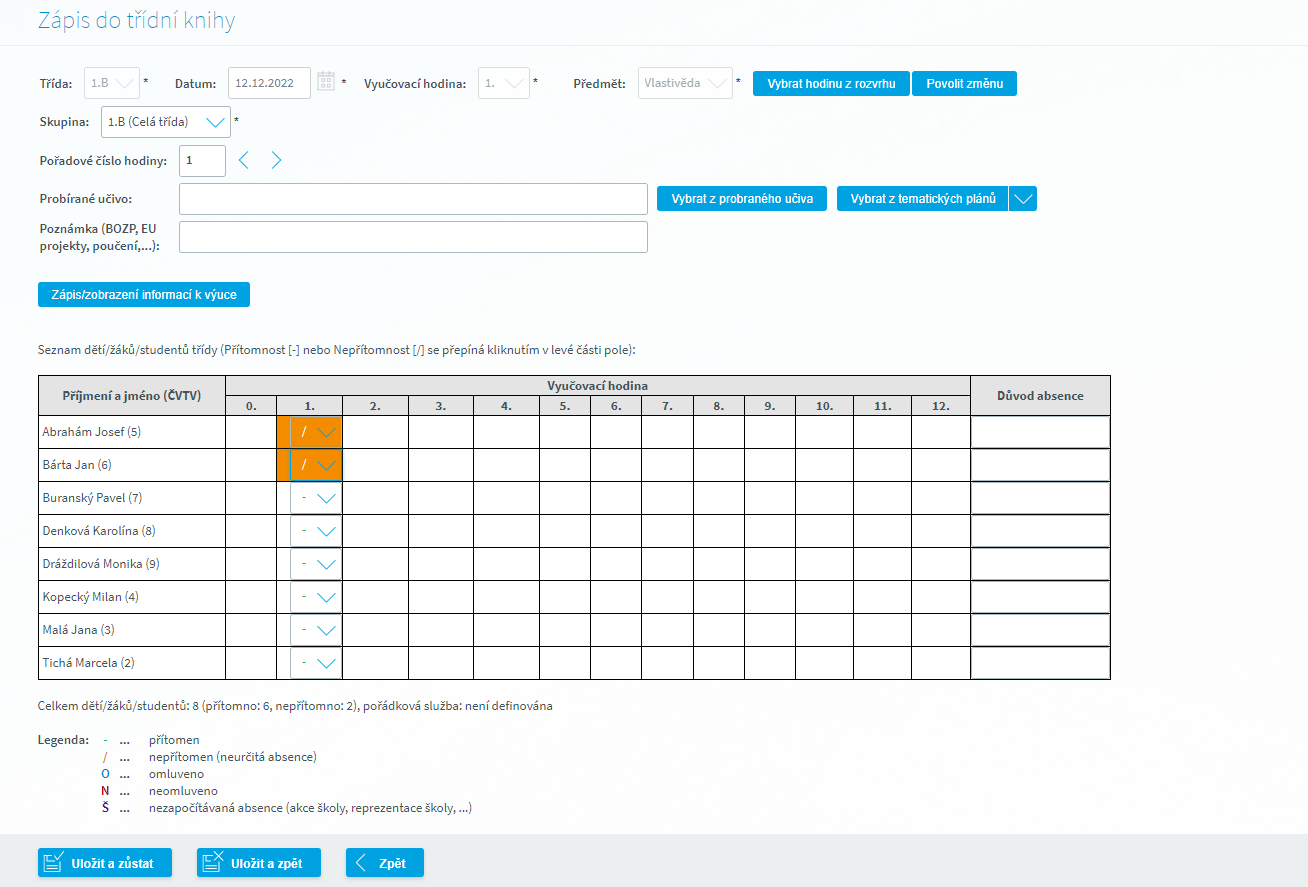Viewport: 1308px width, 887px height.
Task: Open Zápis/zobrazení informací k výuce
Action: (x=144, y=295)
